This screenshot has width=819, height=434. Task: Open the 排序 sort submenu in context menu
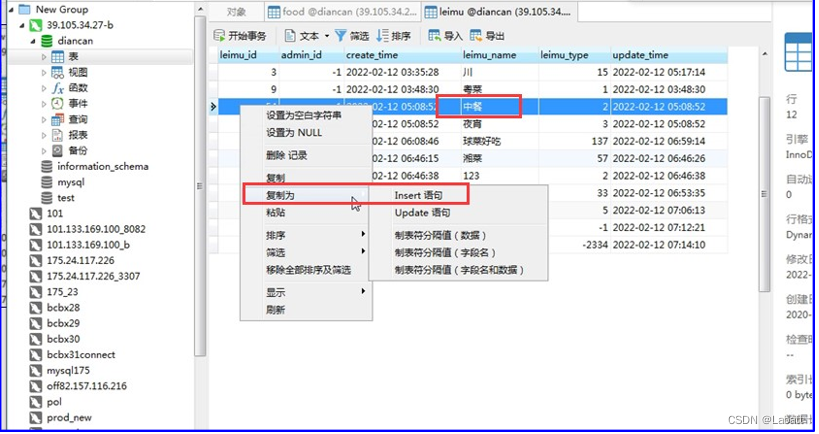pyautogui.click(x=306, y=235)
